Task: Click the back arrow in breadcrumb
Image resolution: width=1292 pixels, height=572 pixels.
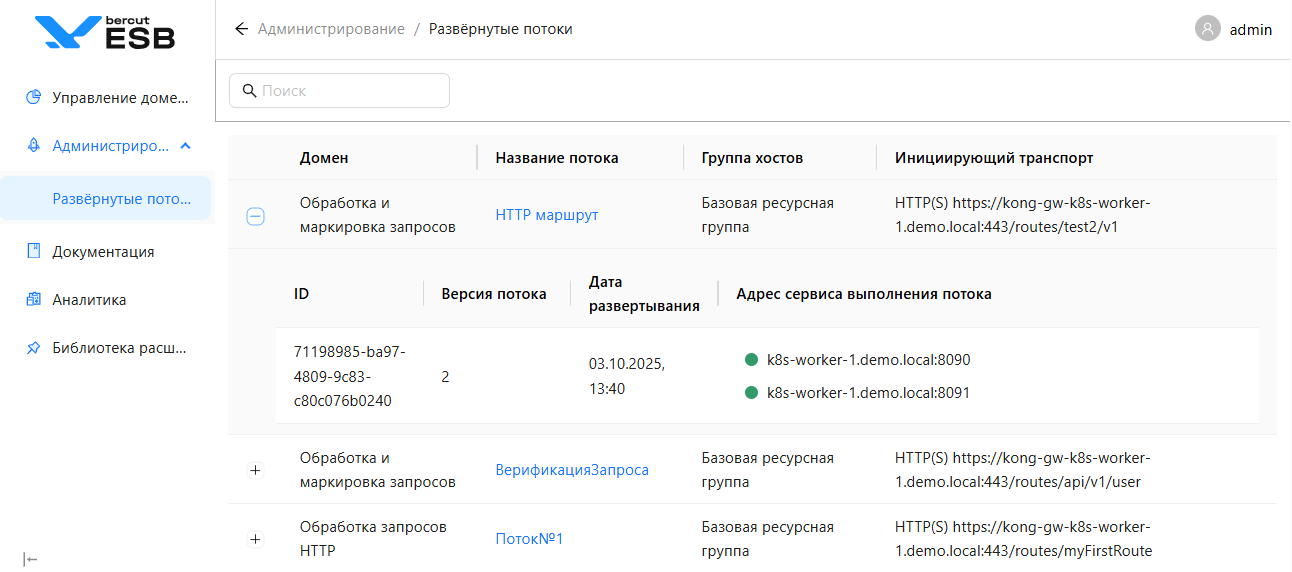Action: click(241, 29)
